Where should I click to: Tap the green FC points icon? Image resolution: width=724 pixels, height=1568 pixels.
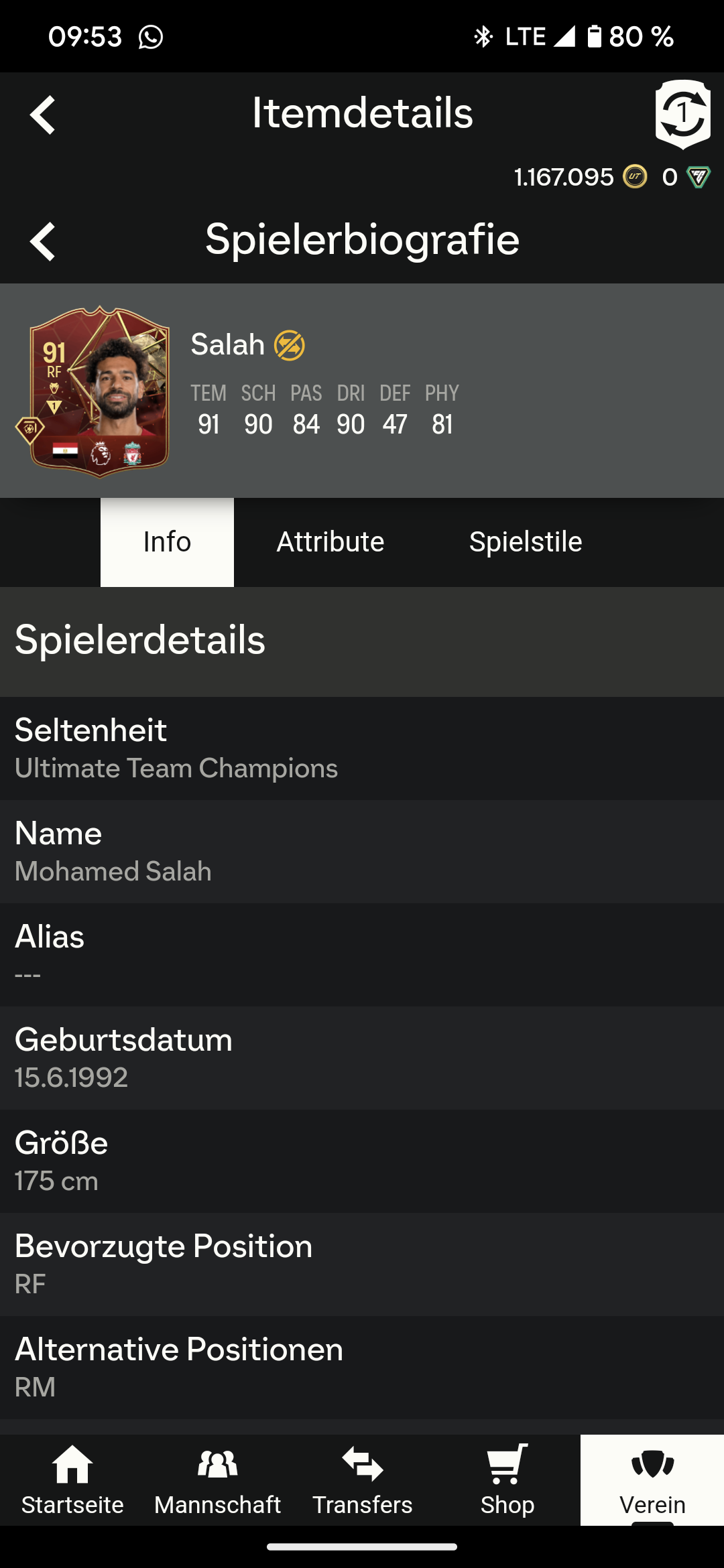699,177
